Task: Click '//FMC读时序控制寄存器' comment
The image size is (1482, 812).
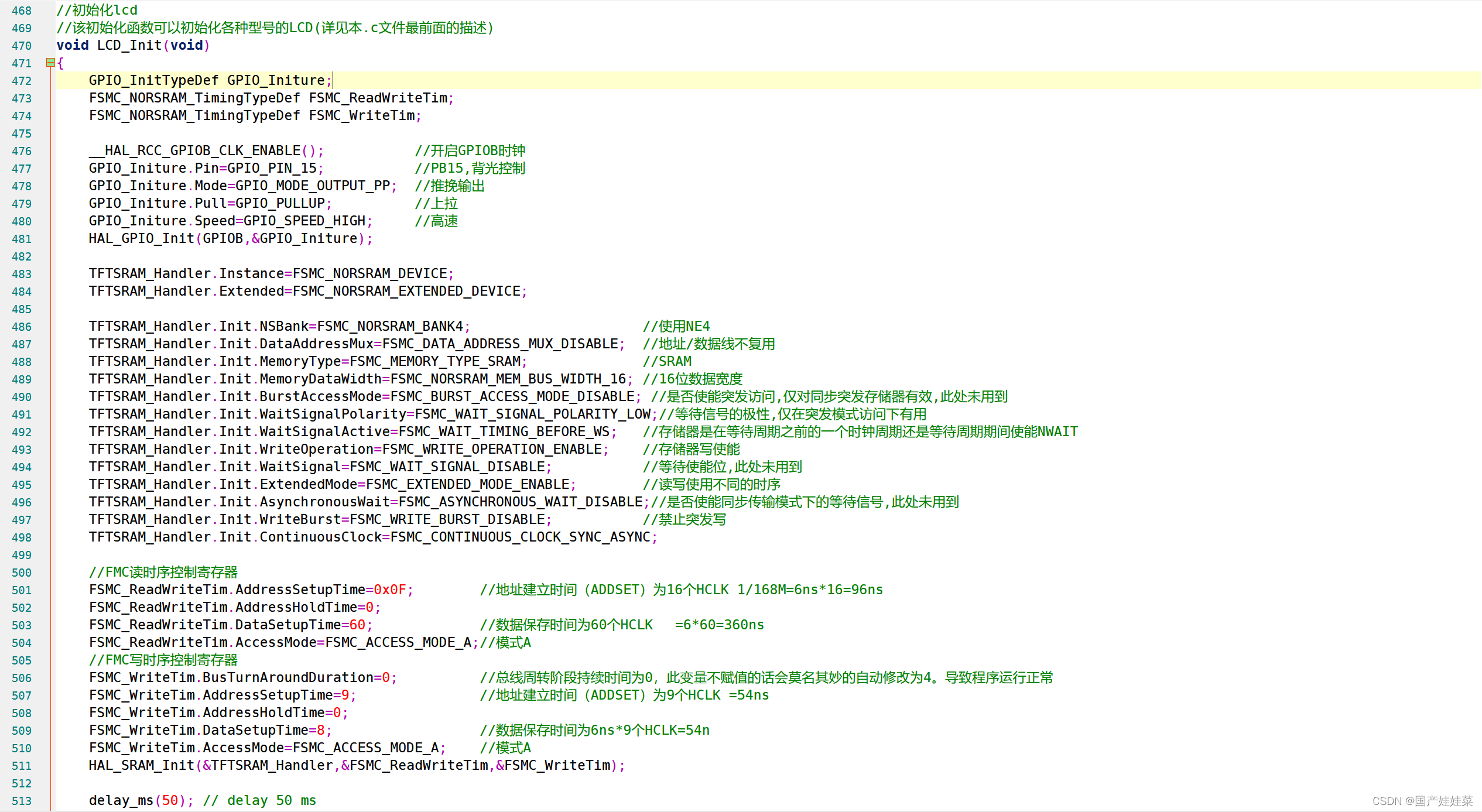Action: point(163,572)
